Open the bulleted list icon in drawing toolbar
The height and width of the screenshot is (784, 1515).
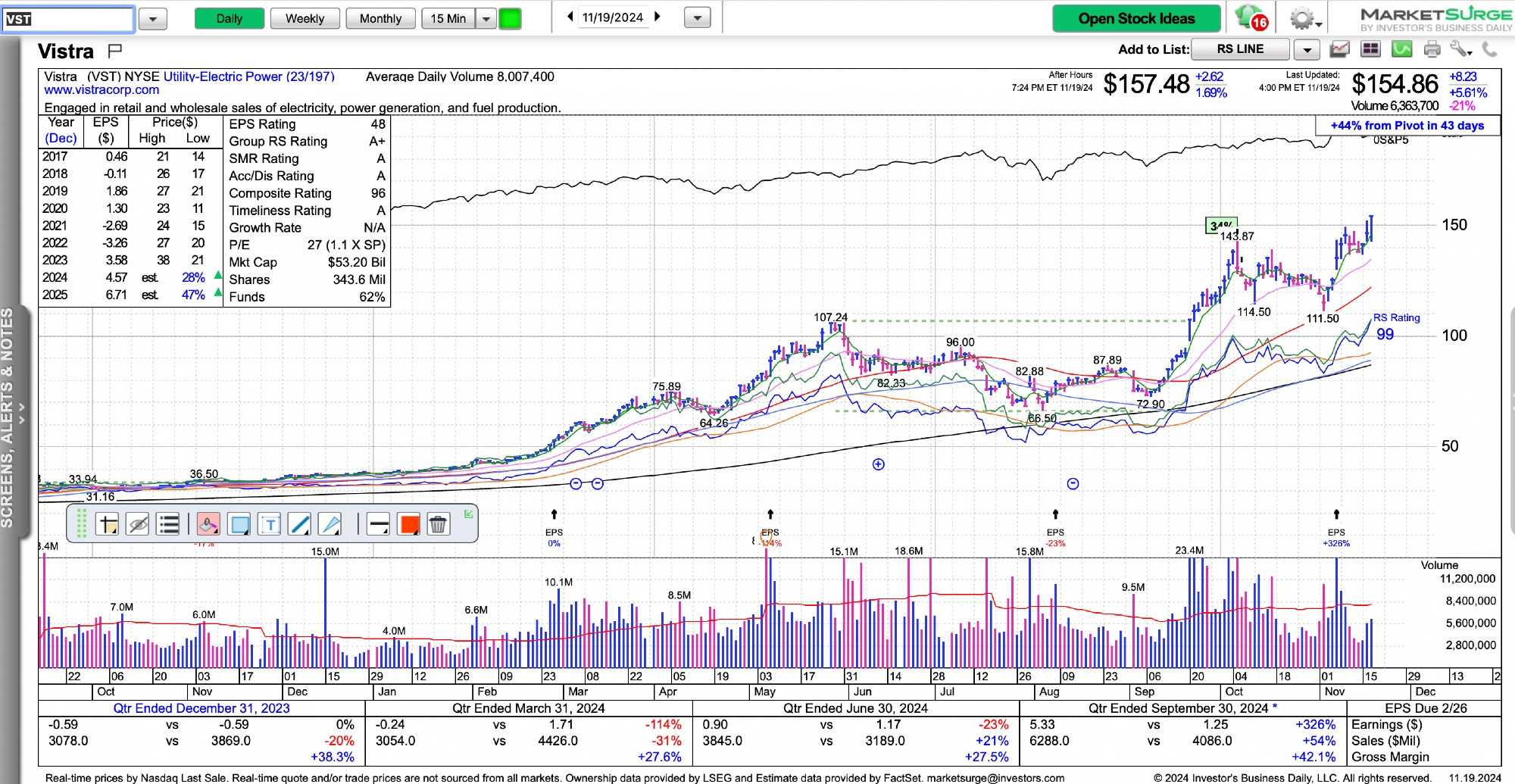pos(168,524)
